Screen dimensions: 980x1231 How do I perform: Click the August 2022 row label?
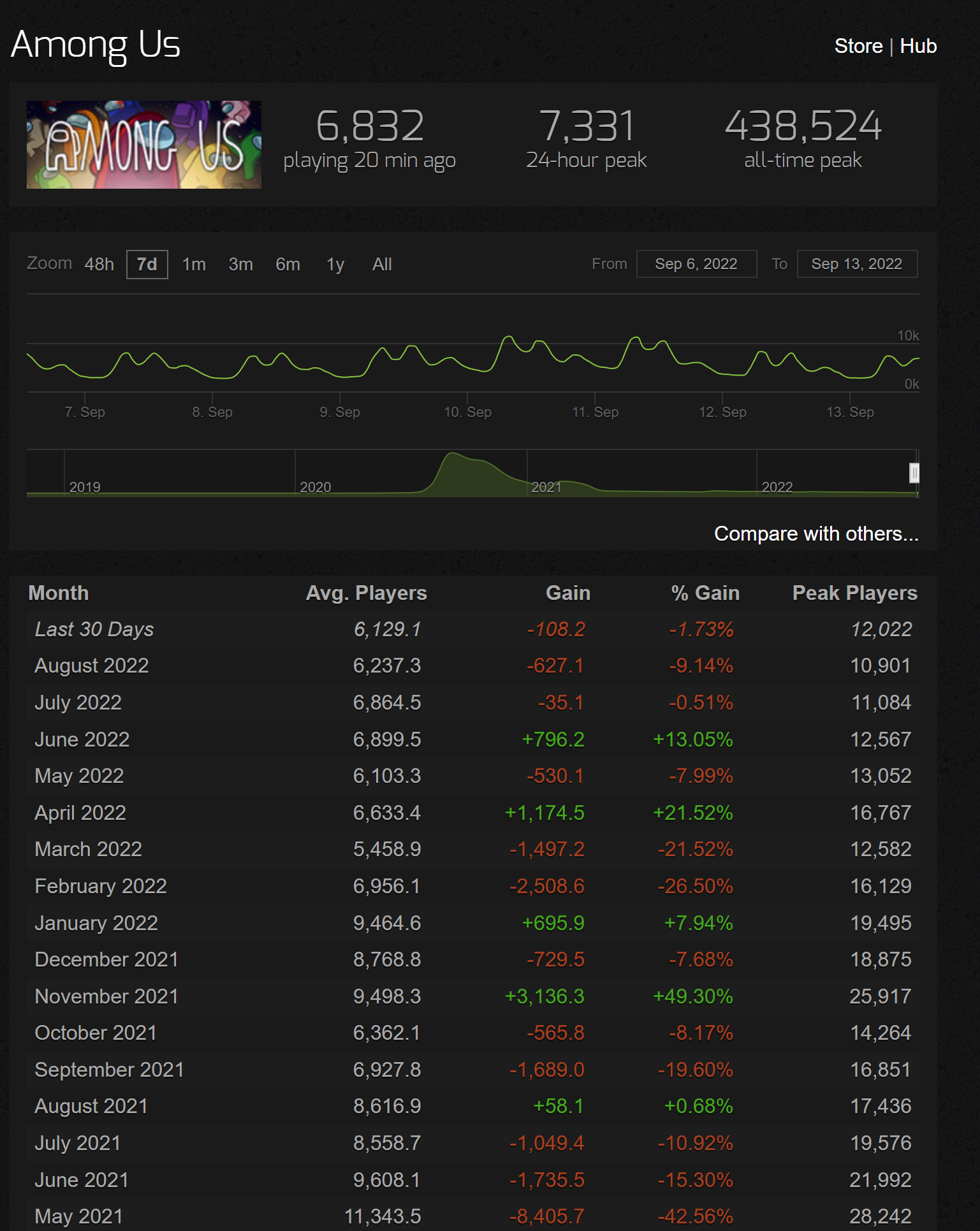(92, 666)
